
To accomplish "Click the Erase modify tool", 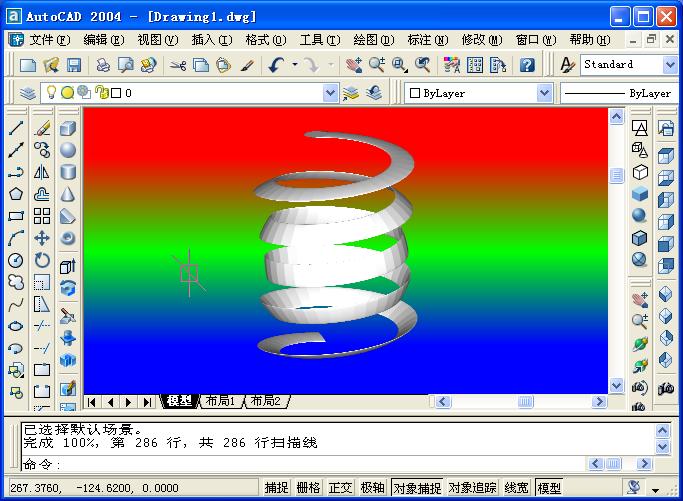I will [x=42, y=128].
